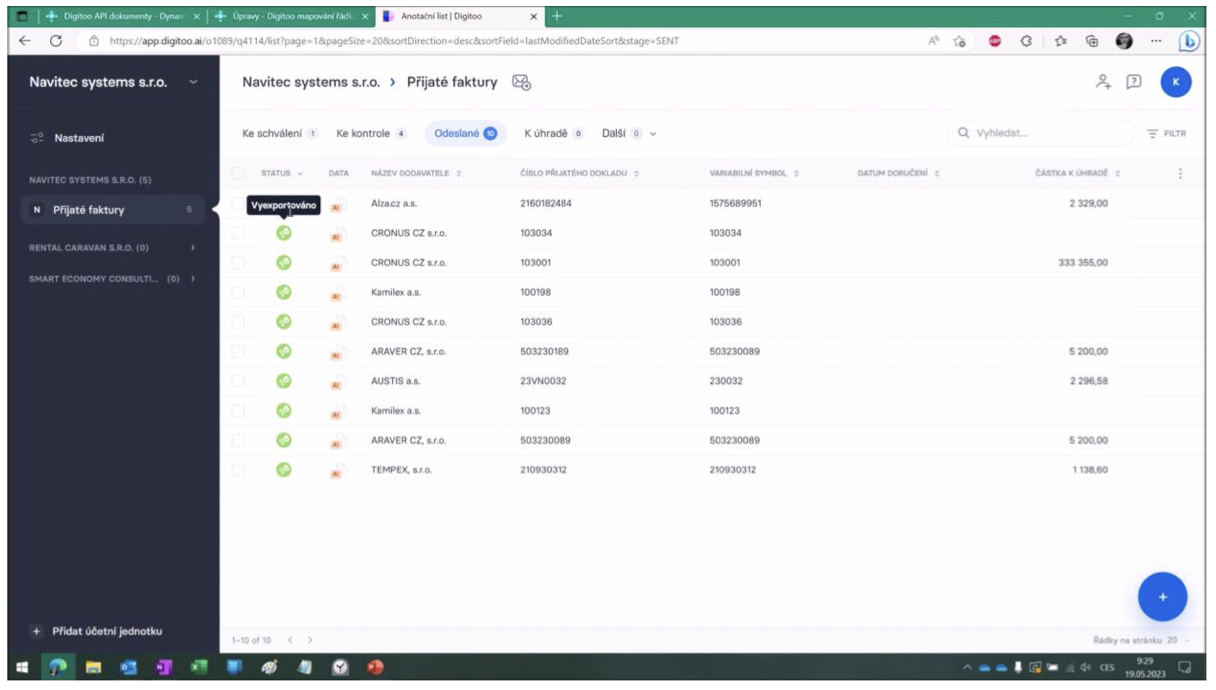
Task: Switch to K úhradě tab
Action: [554, 133]
